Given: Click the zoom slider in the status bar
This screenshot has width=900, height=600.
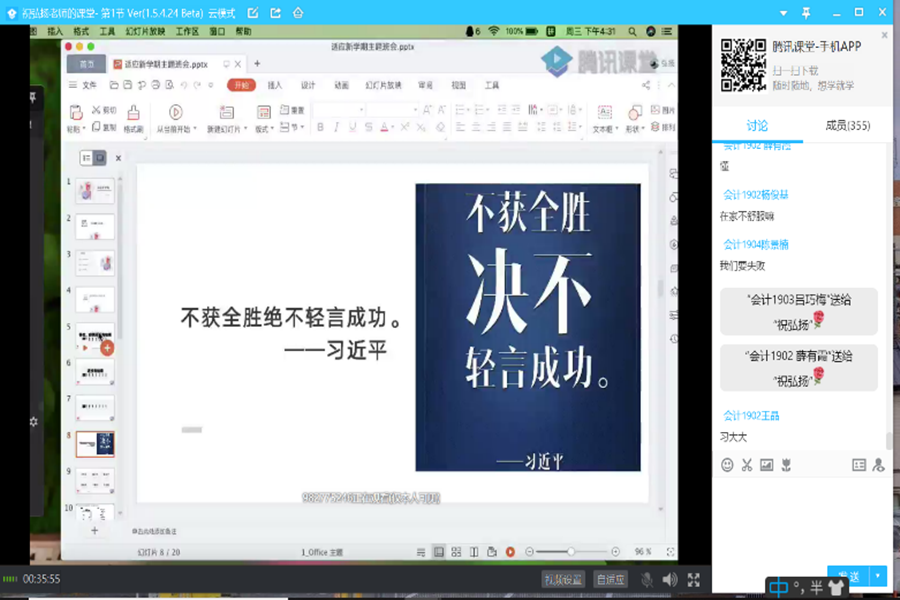Looking at the screenshot, I should tap(571, 552).
